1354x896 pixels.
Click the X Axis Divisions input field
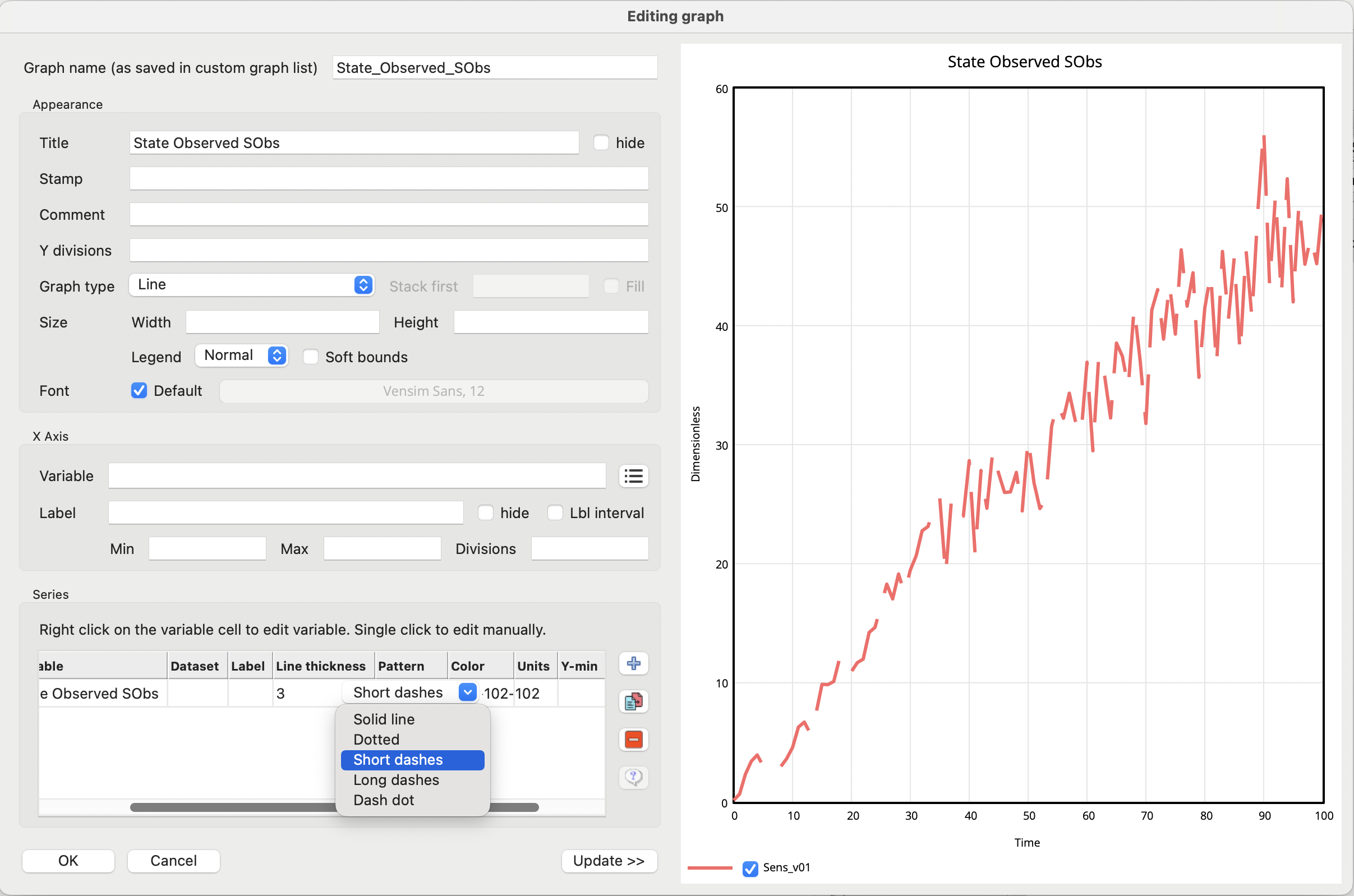click(x=590, y=548)
